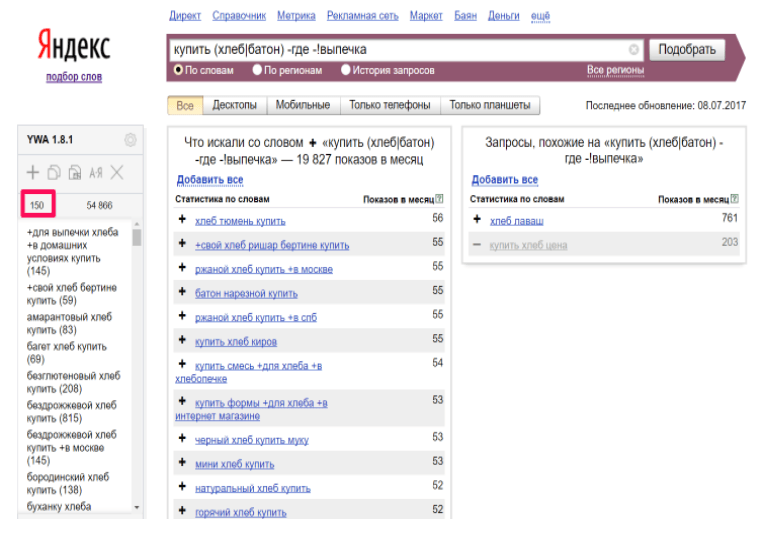The width and height of the screenshot is (778, 544).
Task: Select 'багет хлеб купить (69)' in YWA list
Action: pyautogui.click(x=66, y=352)
